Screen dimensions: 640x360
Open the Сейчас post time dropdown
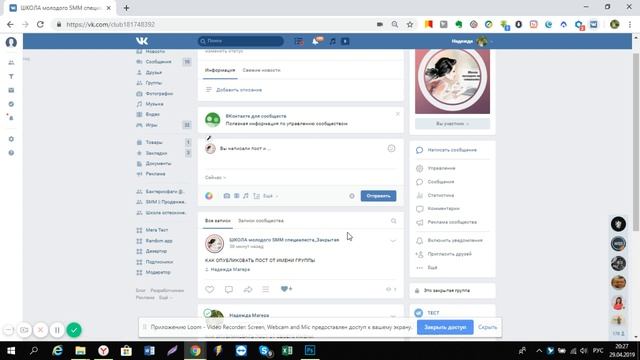215,178
